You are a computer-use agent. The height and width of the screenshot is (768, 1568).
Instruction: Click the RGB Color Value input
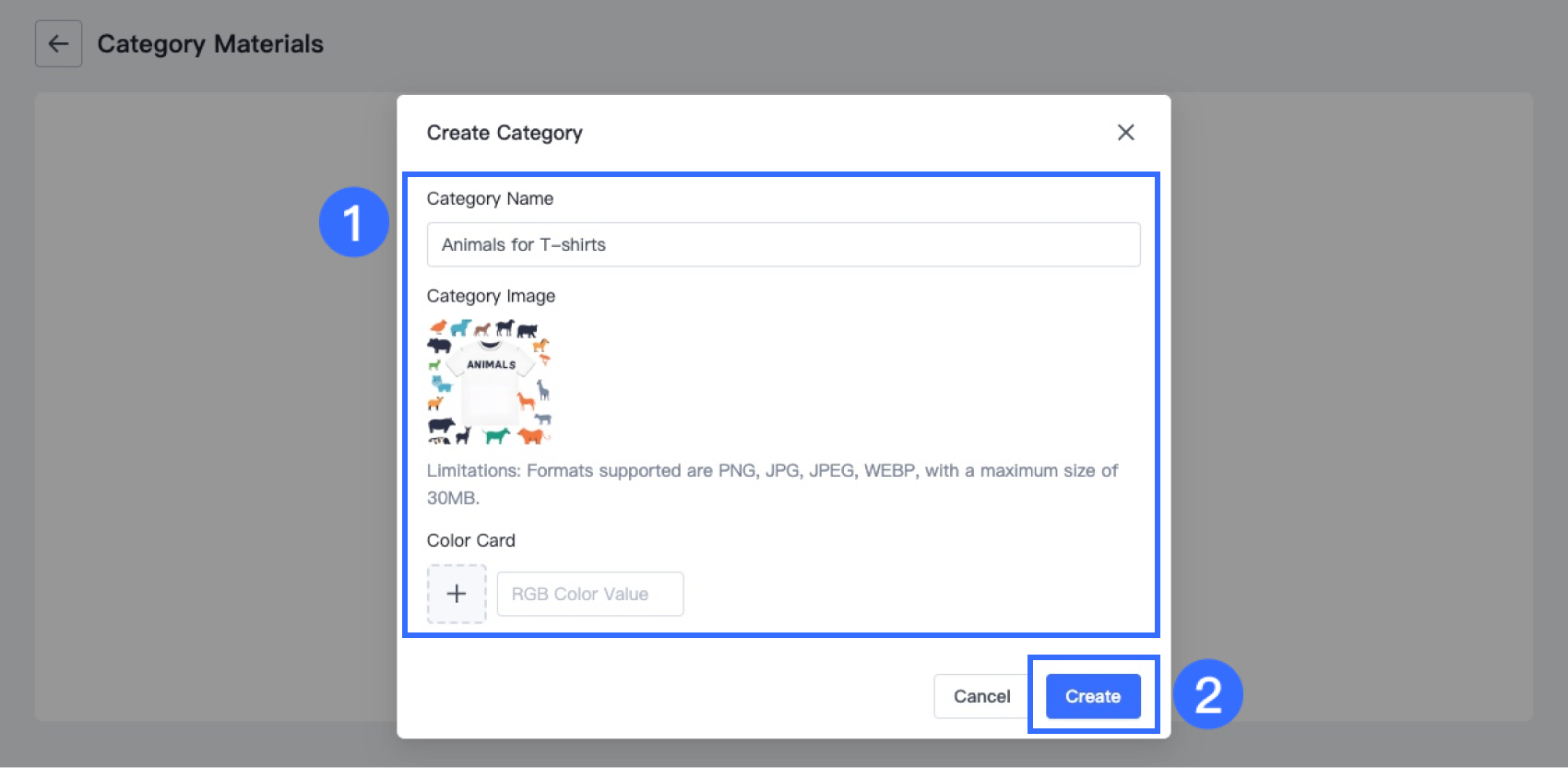point(590,594)
